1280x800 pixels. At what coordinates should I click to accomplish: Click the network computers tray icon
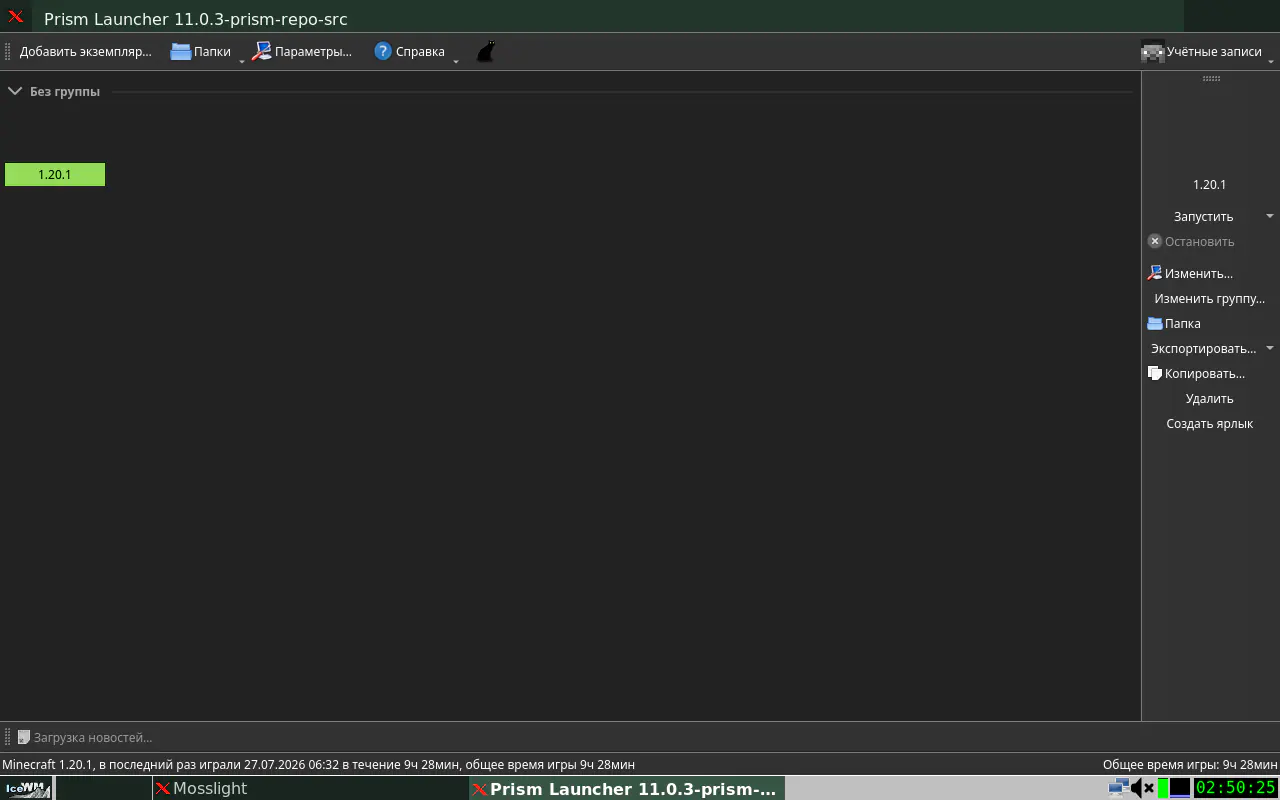click(x=1119, y=788)
